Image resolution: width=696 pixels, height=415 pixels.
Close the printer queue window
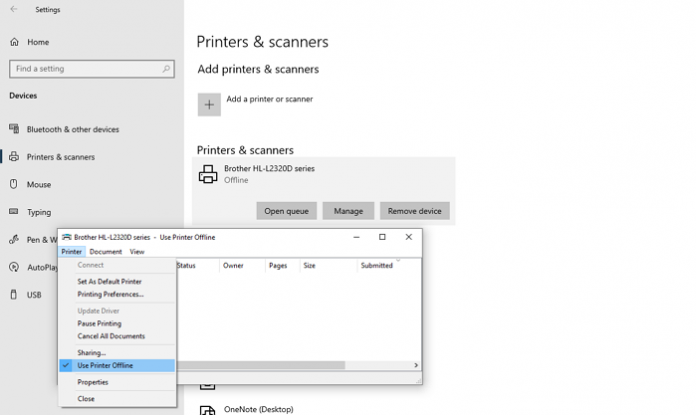[x=408, y=237]
